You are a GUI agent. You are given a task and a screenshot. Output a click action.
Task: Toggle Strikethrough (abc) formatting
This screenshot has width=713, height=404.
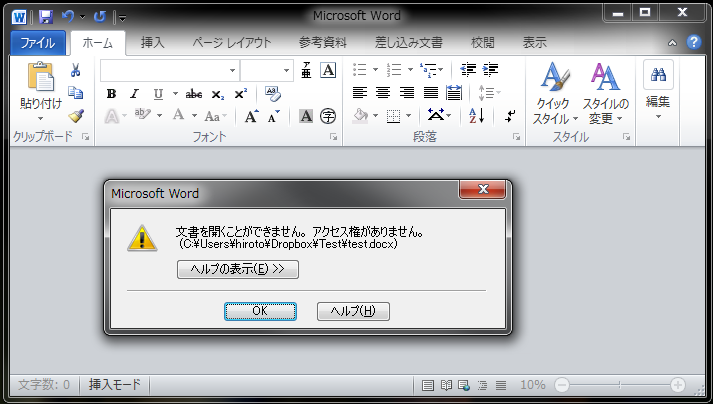(x=194, y=94)
